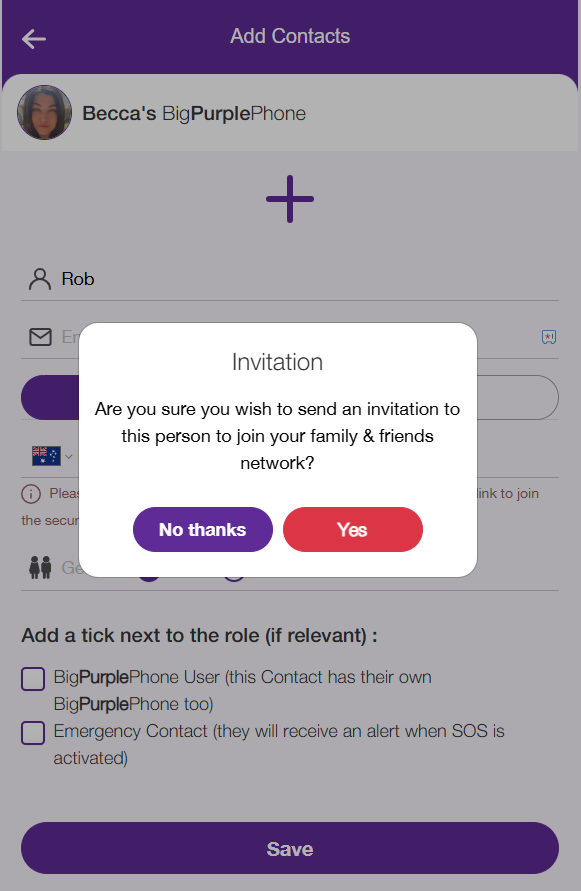Screen dimensions: 581x891
Task: Click the contact card icon in email field
Action: 549,337
